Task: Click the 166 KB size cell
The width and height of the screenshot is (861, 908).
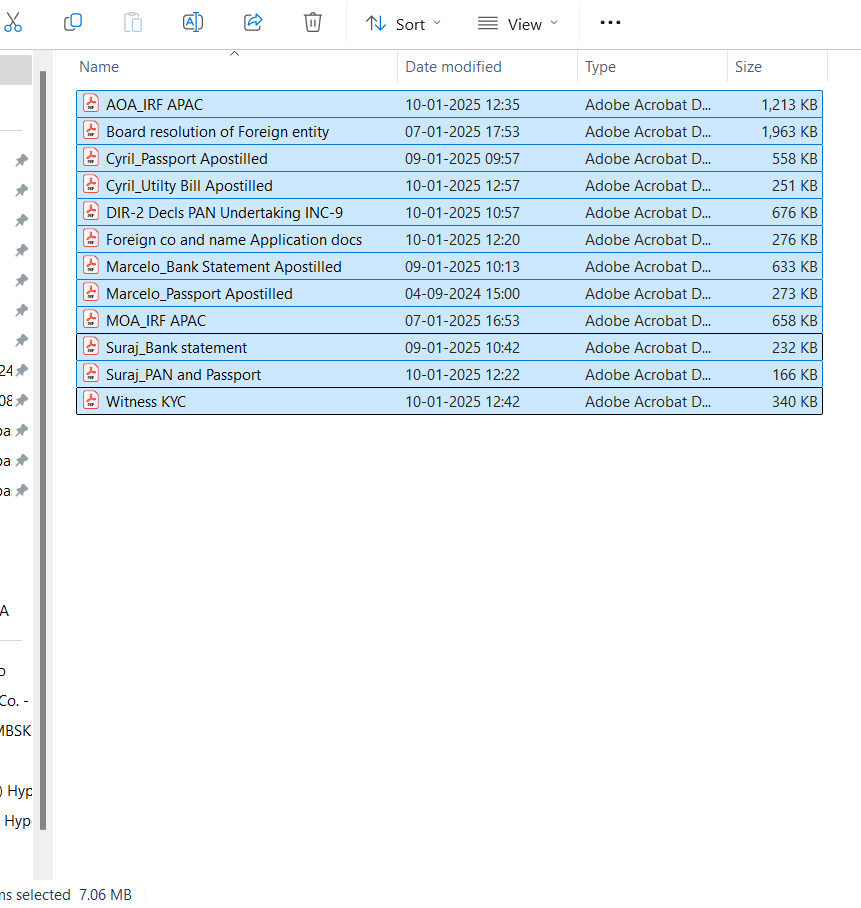Action: [794, 375]
